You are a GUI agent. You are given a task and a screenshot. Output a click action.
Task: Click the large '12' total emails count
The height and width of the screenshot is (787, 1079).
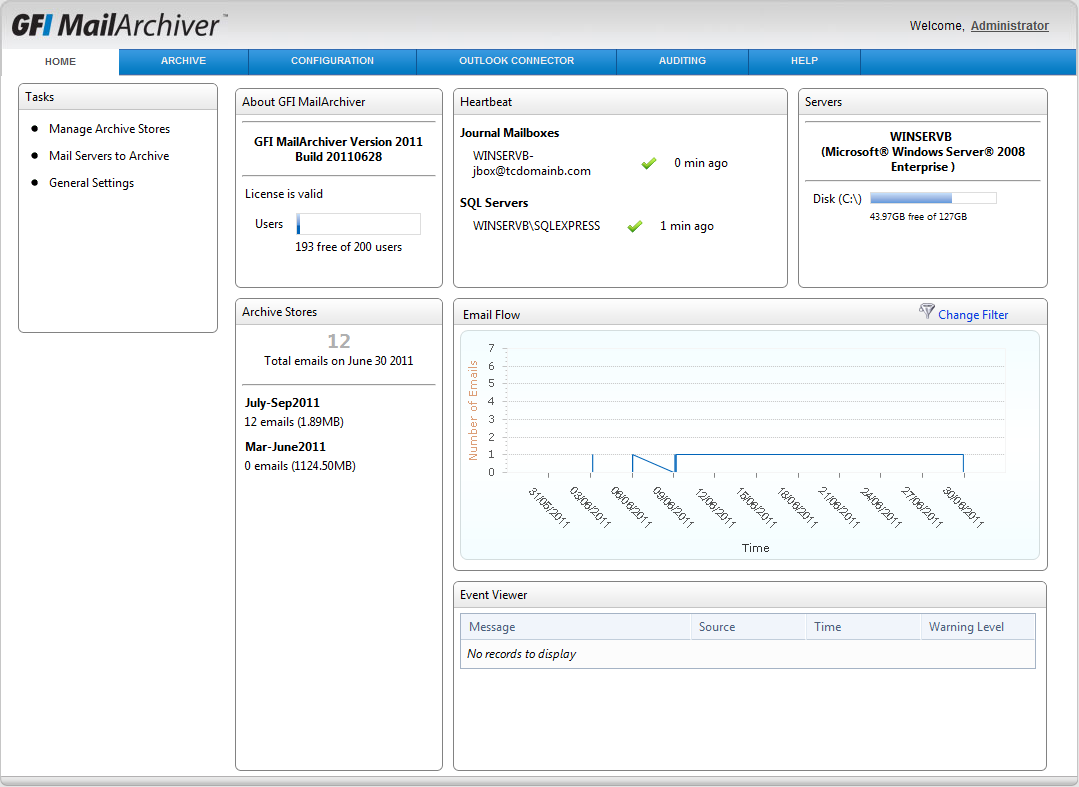pyautogui.click(x=339, y=341)
